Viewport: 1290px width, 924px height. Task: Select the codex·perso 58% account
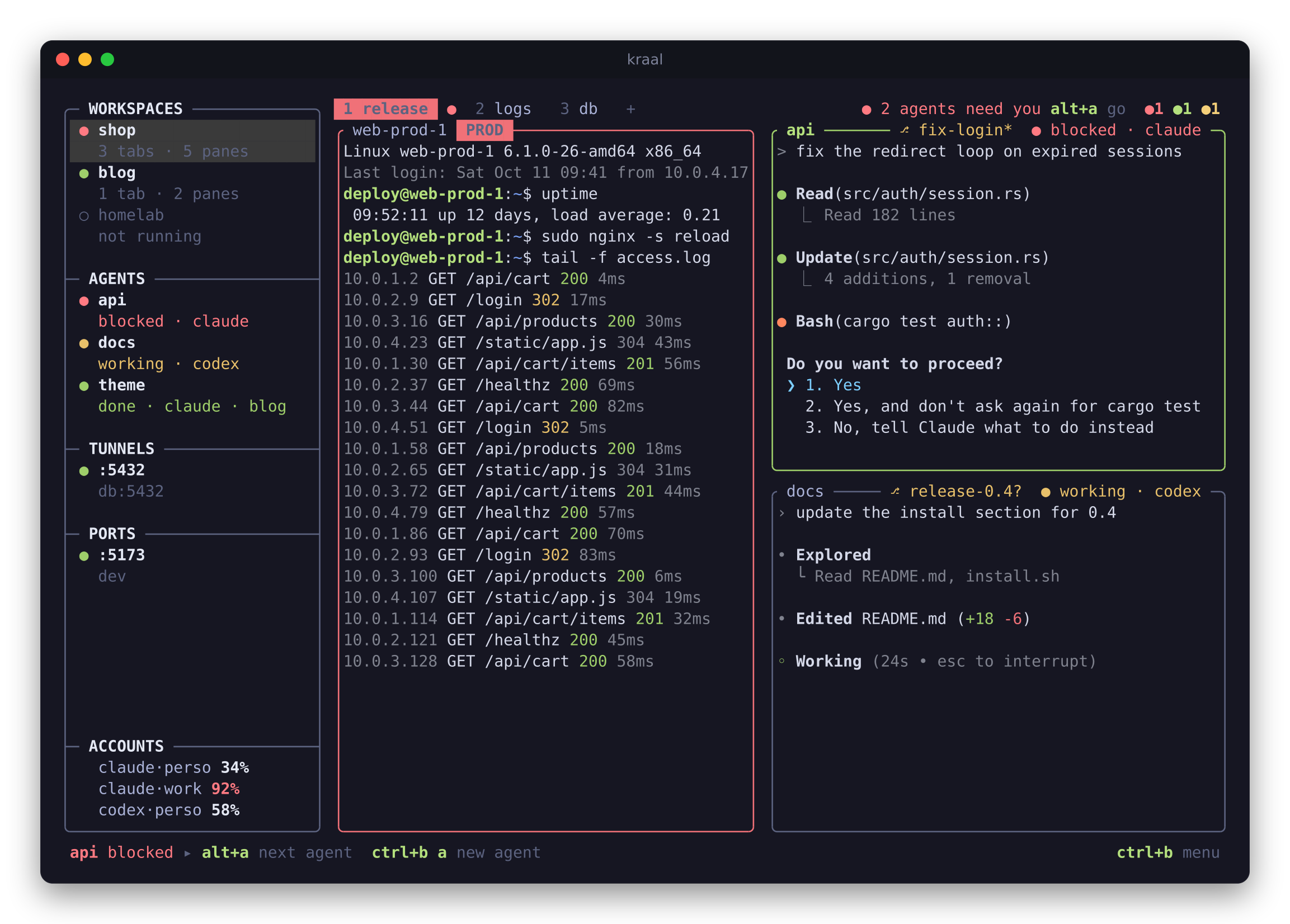click(x=169, y=810)
